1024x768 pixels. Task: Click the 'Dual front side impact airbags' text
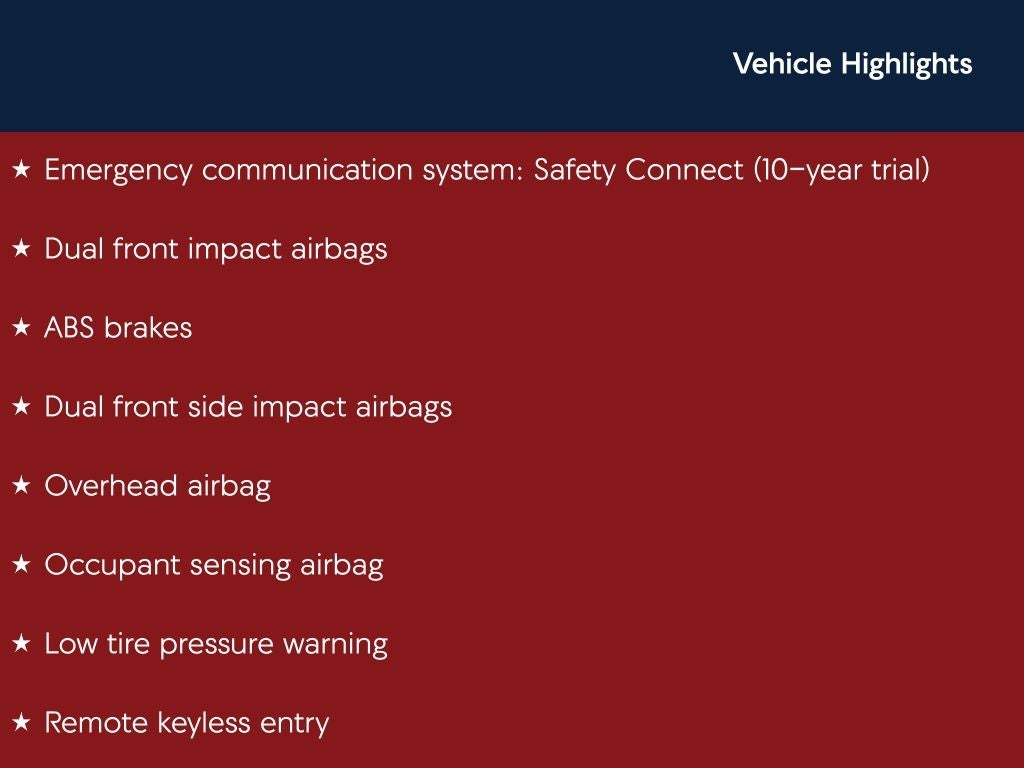tap(248, 407)
